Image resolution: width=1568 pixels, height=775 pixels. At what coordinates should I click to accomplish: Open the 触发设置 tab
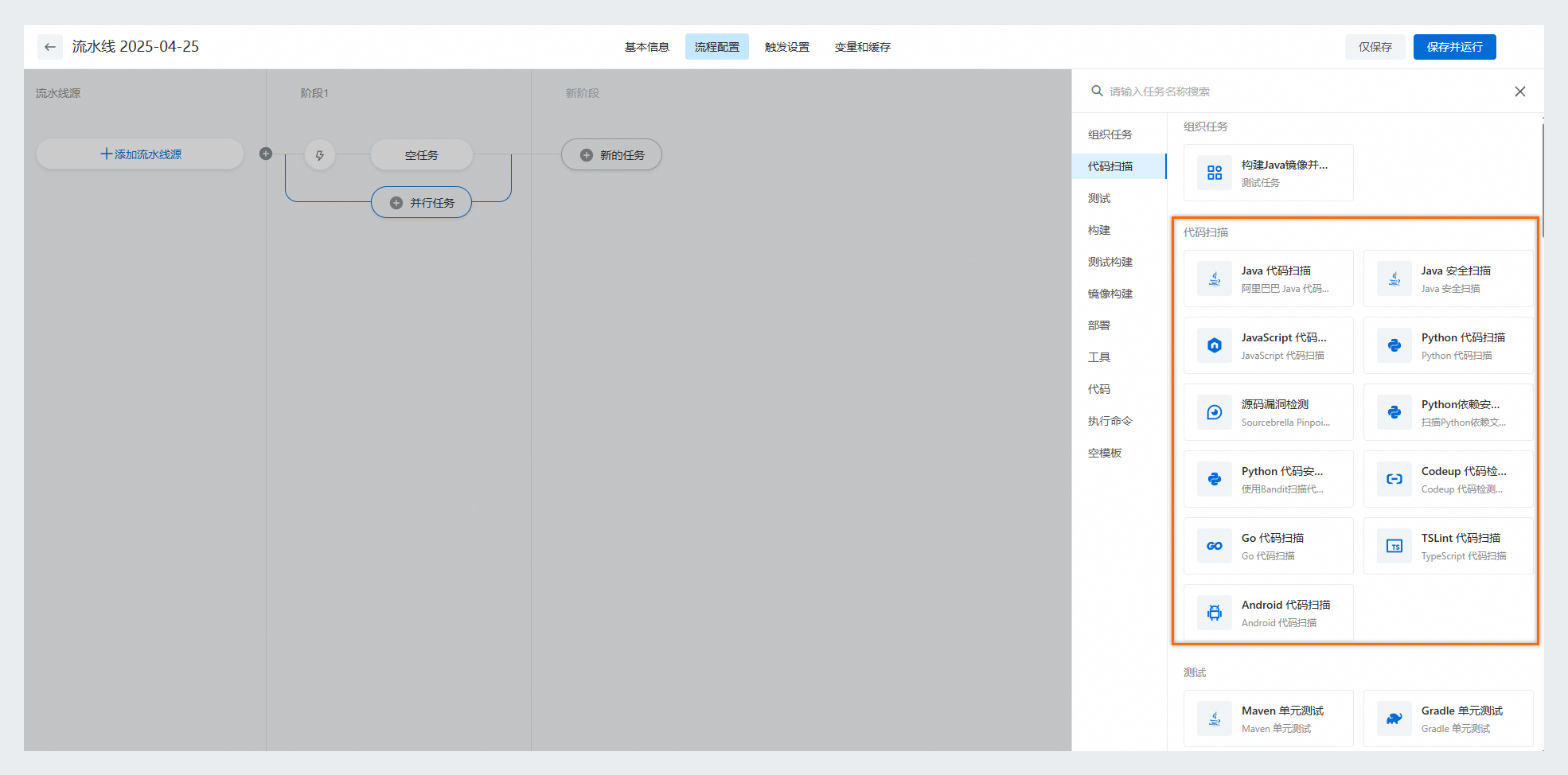(x=787, y=47)
